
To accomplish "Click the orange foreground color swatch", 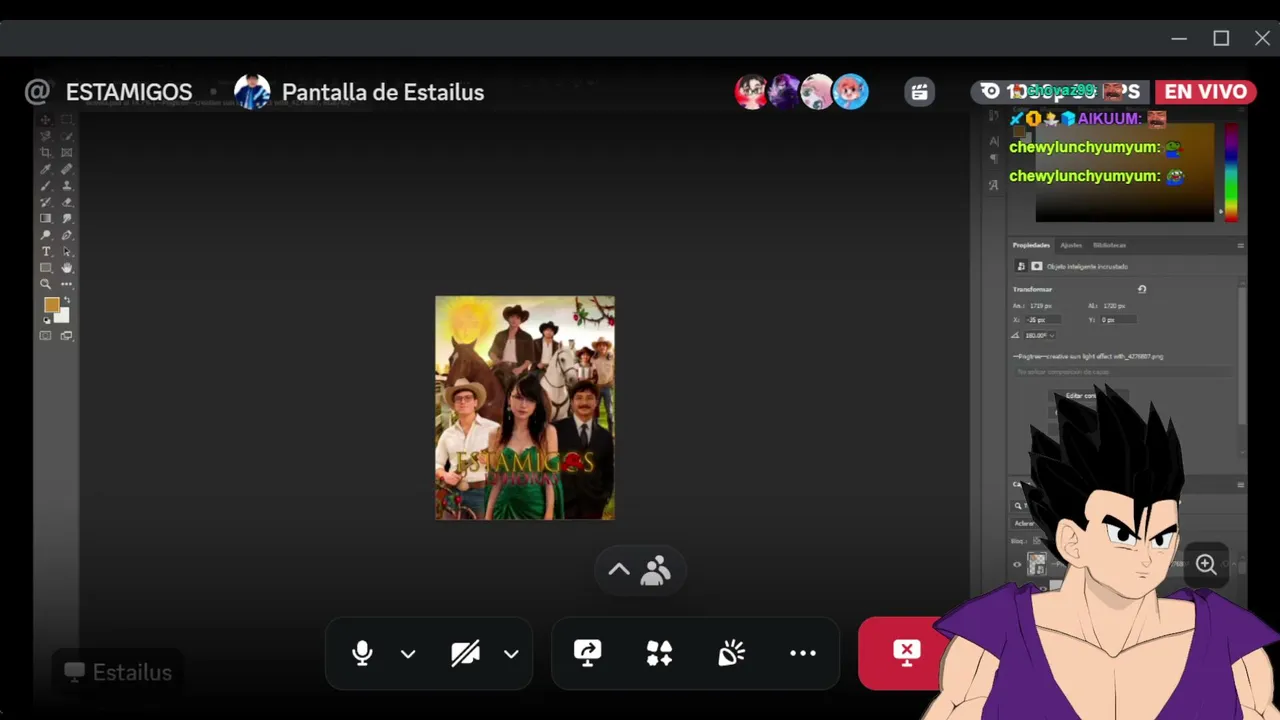I will [51, 305].
